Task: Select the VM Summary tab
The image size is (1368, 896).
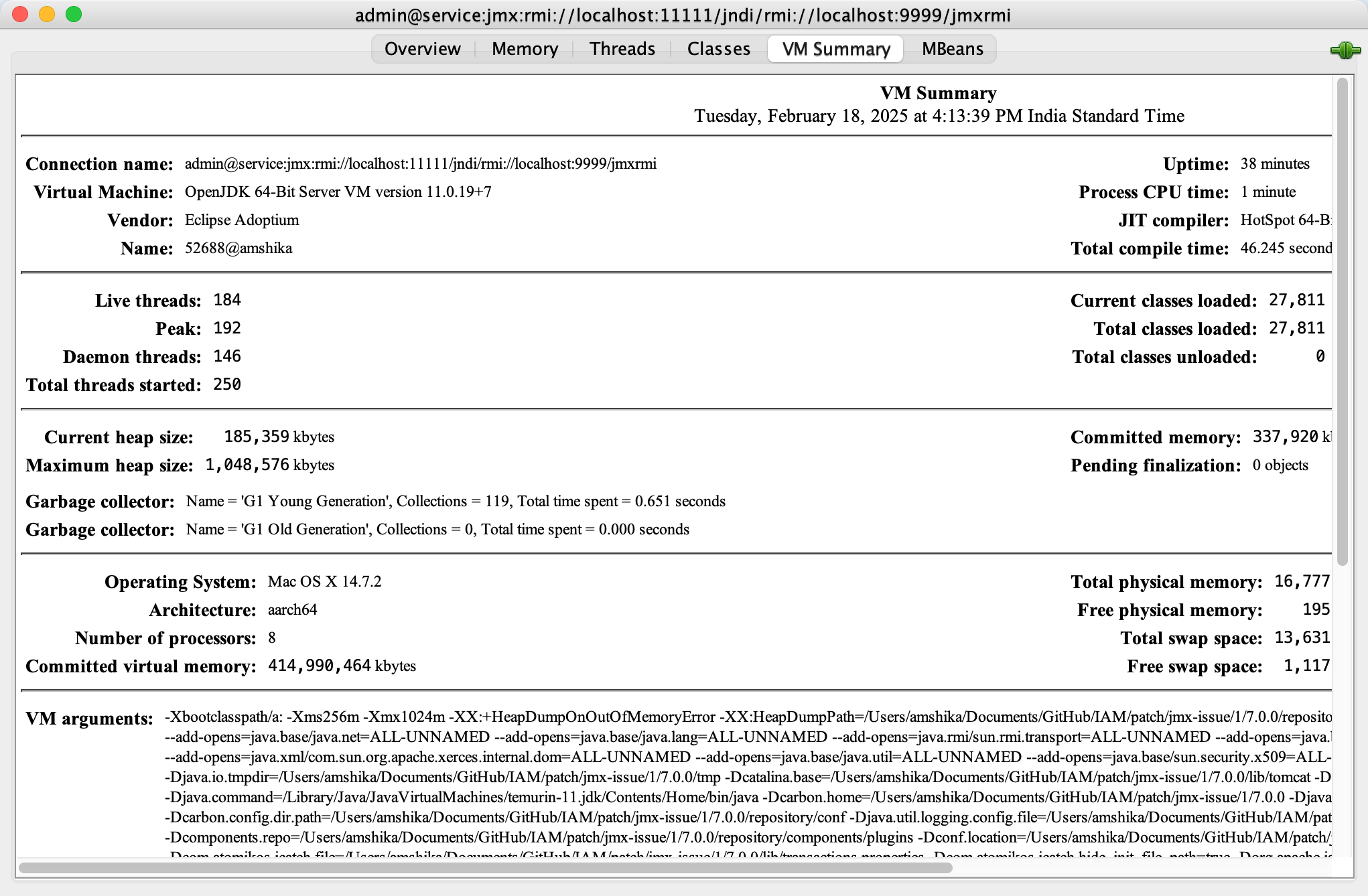Action: [x=836, y=49]
